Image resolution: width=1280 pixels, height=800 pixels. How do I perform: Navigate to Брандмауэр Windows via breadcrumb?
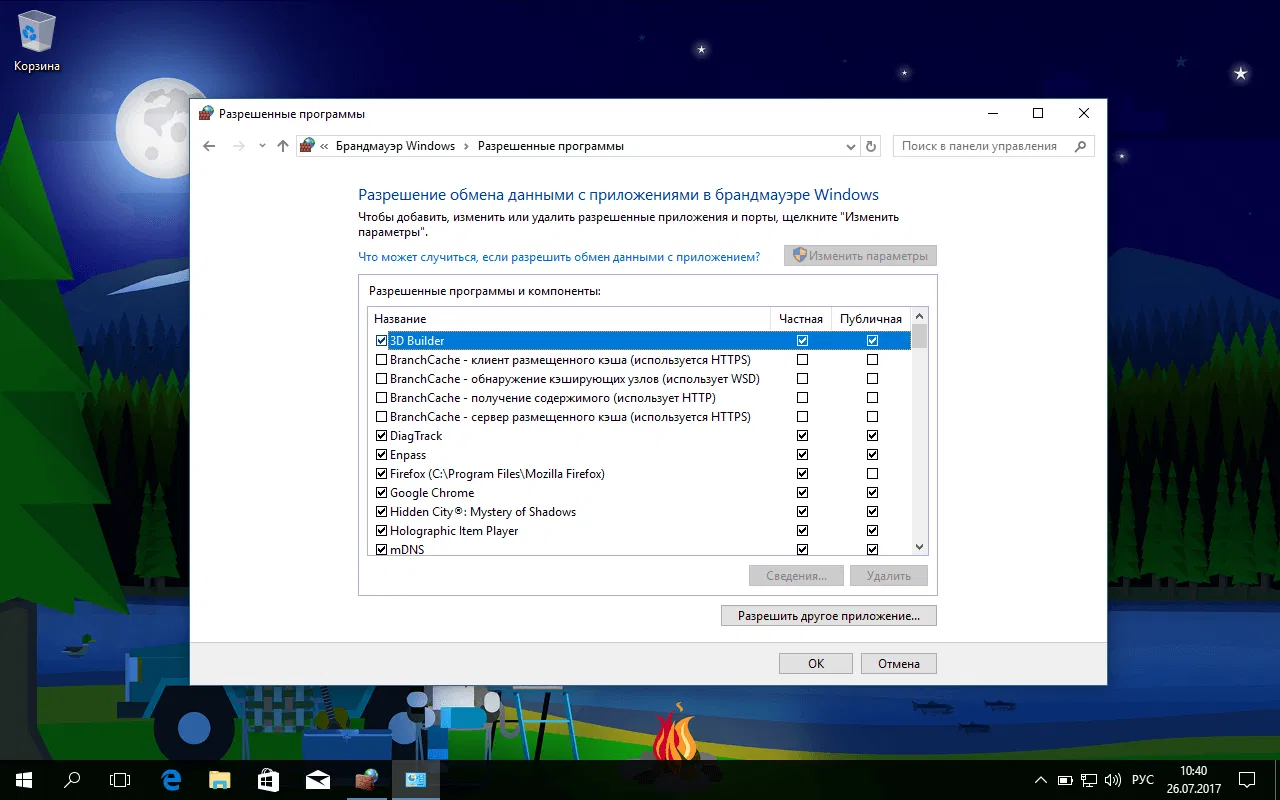pyautogui.click(x=395, y=145)
